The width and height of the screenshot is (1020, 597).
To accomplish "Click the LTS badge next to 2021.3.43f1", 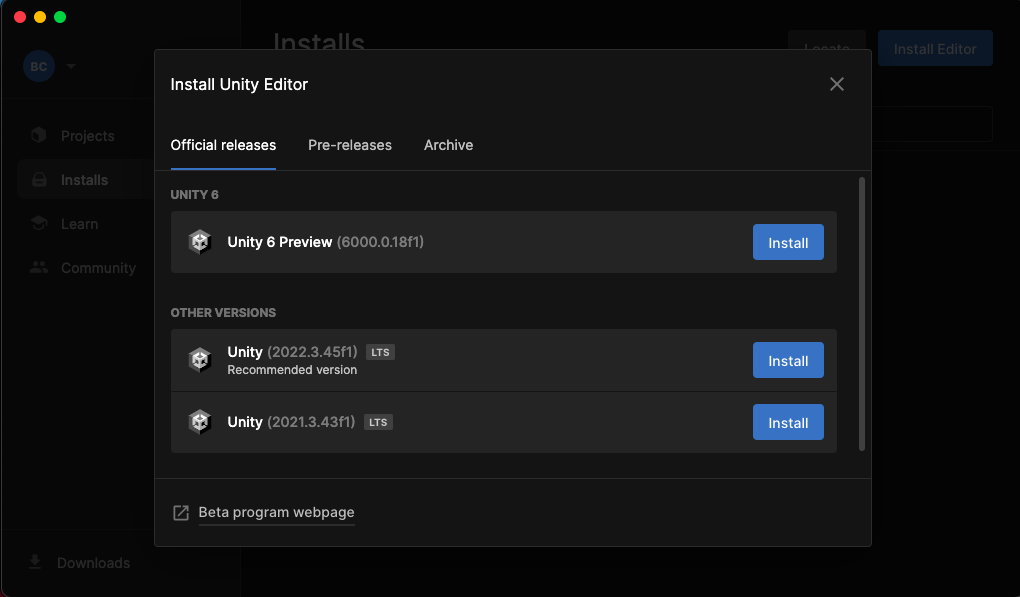I will coord(378,422).
